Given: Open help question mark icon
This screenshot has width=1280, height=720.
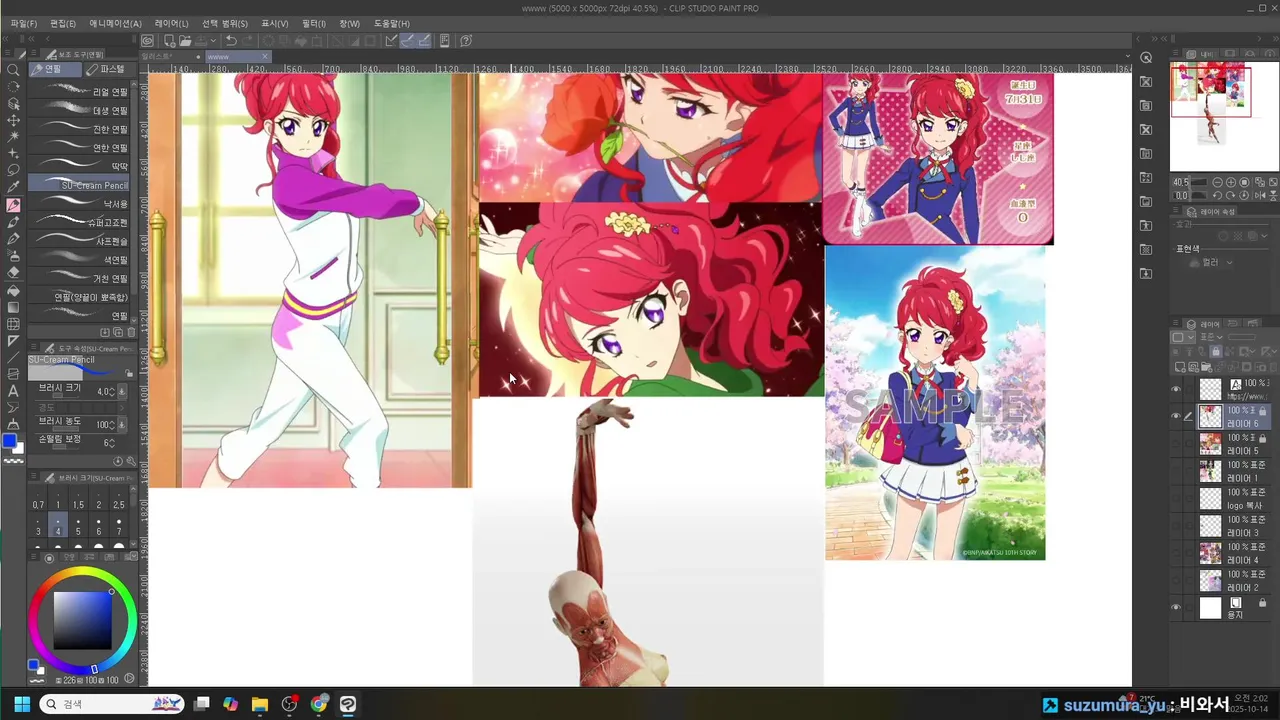Looking at the screenshot, I should tap(466, 41).
